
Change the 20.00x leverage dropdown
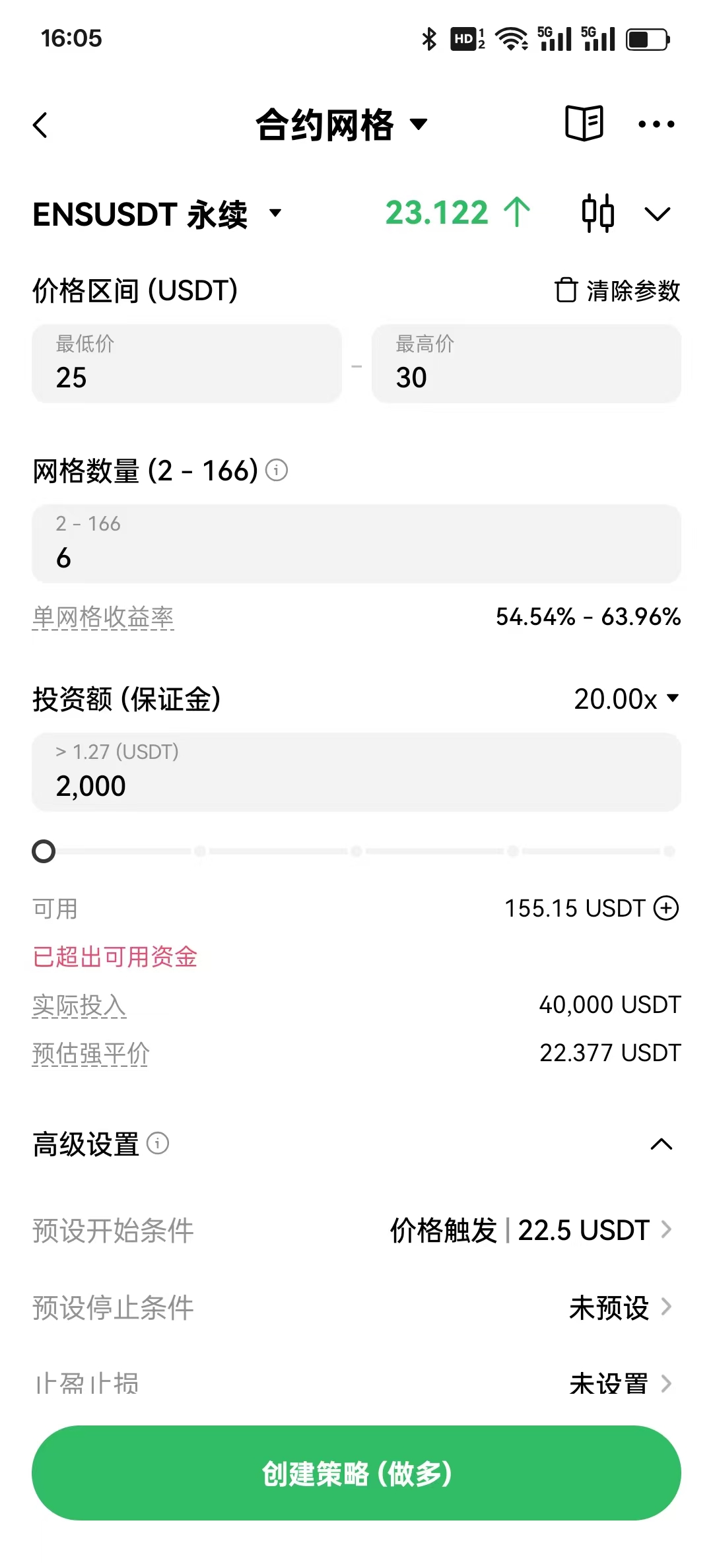point(626,699)
